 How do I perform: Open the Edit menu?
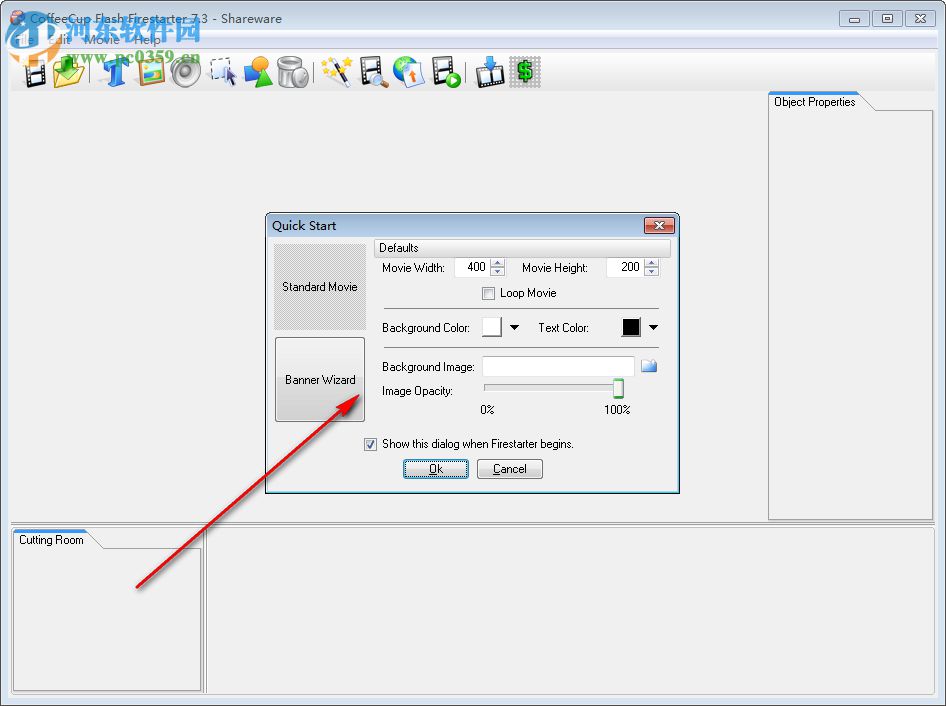[x=60, y=40]
